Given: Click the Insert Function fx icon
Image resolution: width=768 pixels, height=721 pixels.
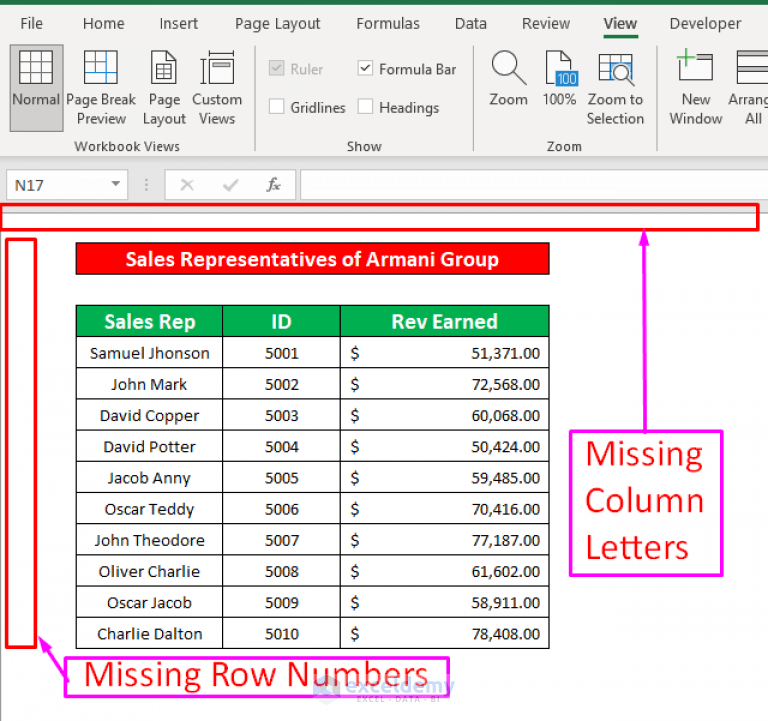Looking at the screenshot, I should tap(273, 185).
